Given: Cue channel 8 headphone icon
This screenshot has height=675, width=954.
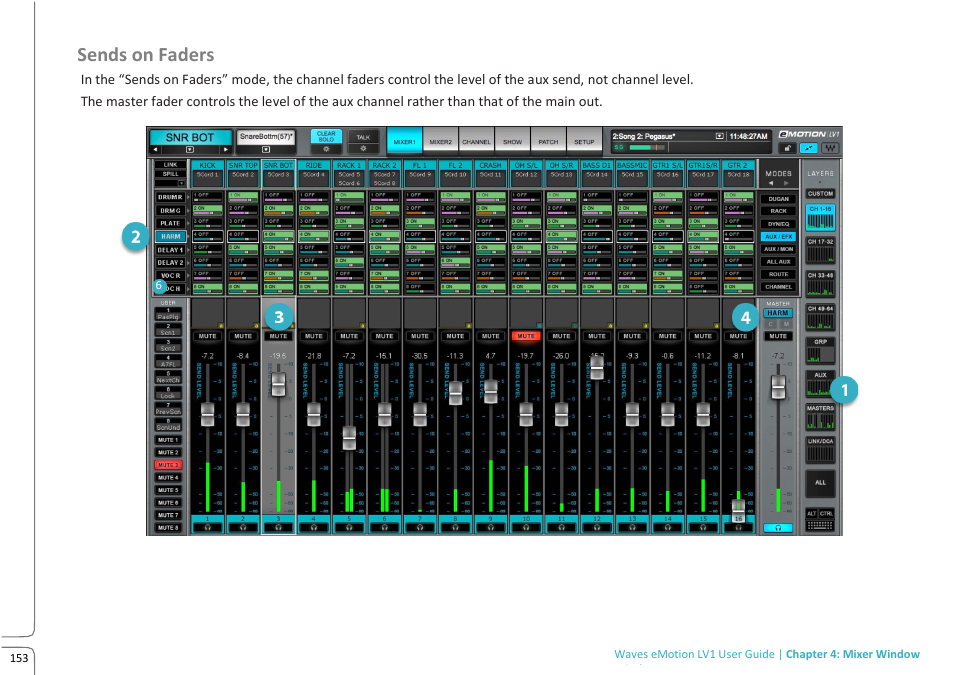Looking at the screenshot, I should (455, 528).
